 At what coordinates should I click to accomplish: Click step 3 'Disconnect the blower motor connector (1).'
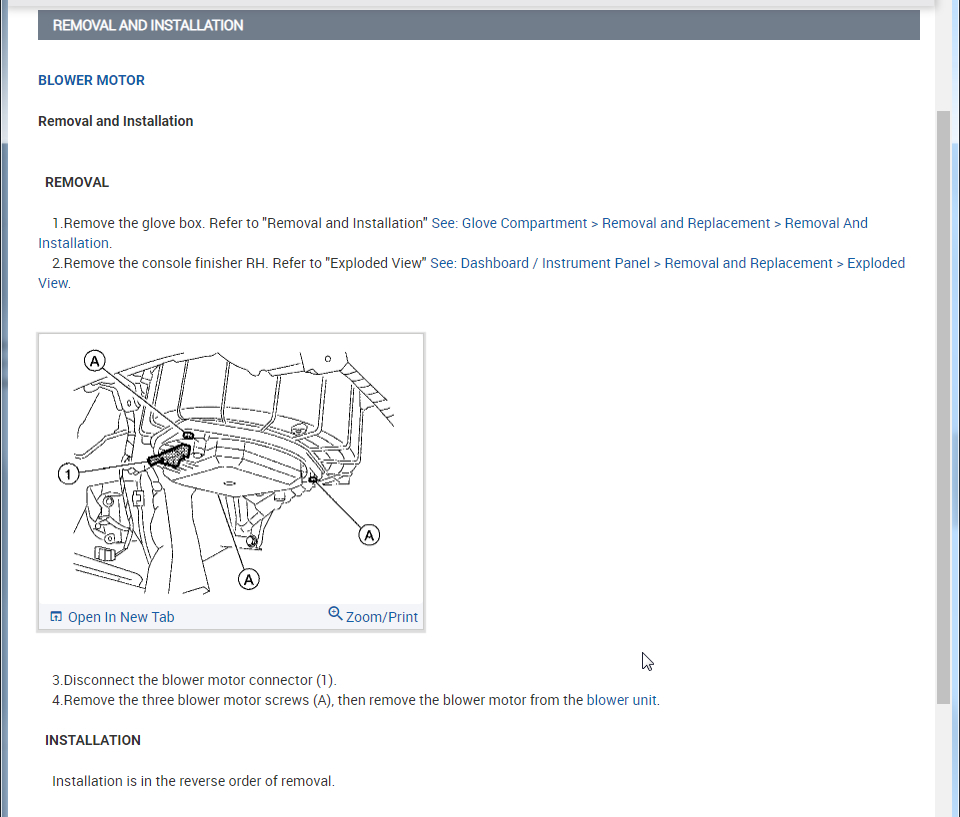coord(194,680)
